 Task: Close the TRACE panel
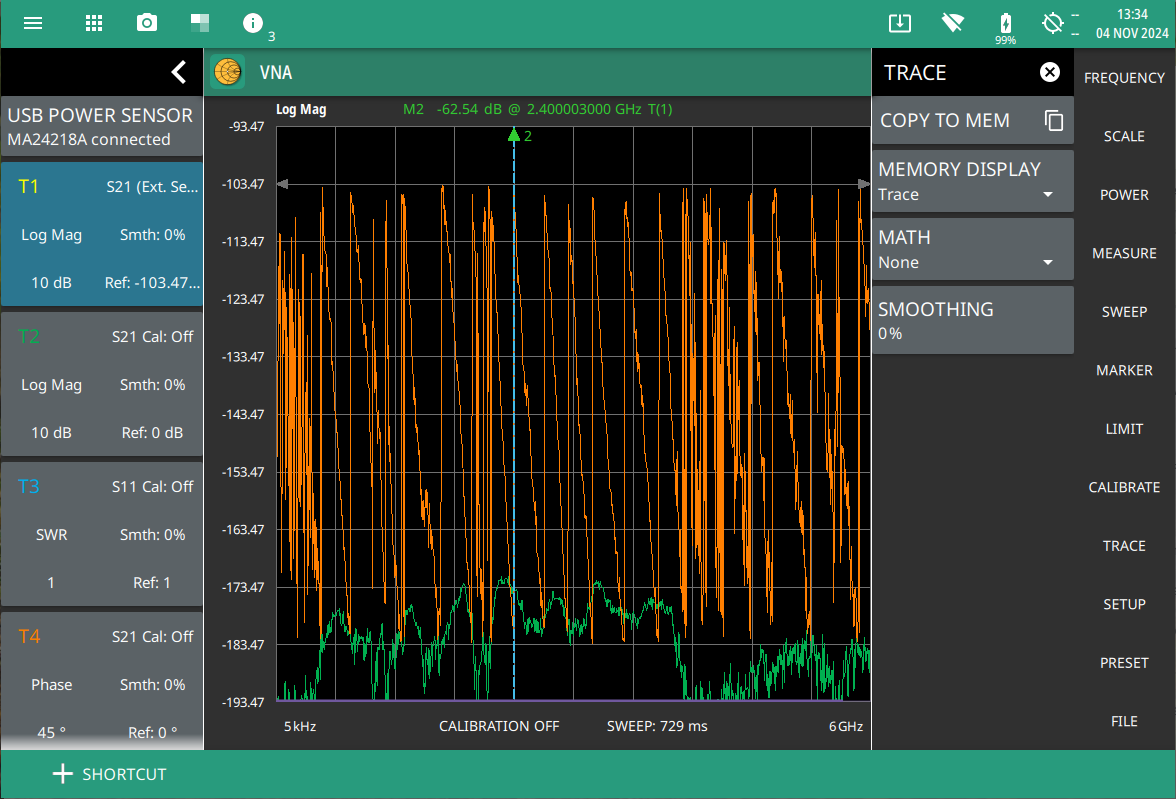coord(1049,72)
